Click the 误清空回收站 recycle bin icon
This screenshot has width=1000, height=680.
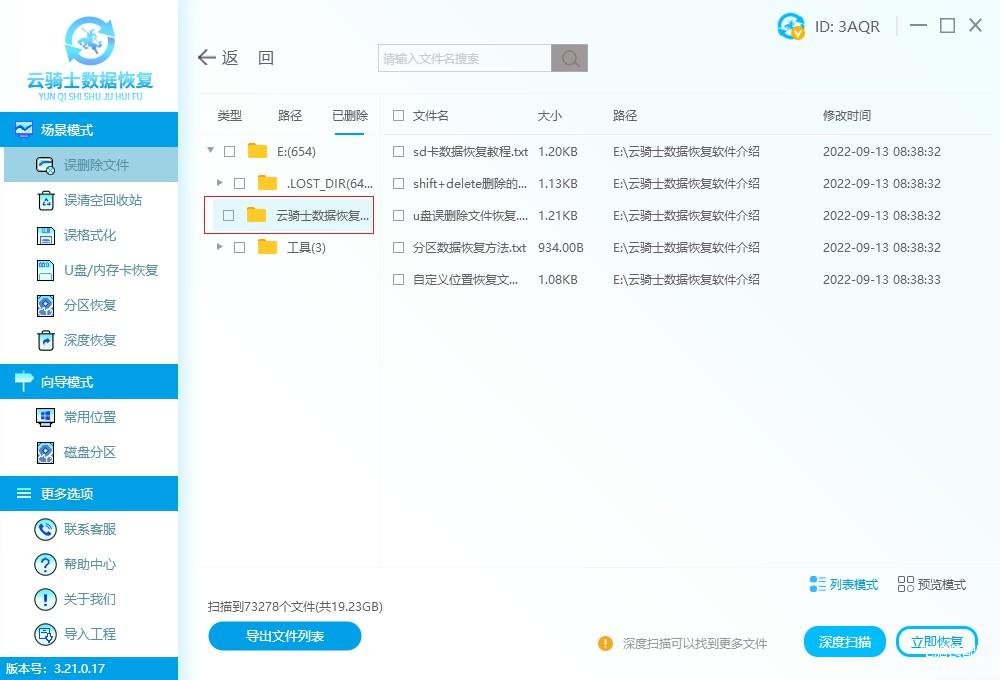tap(45, 200)
